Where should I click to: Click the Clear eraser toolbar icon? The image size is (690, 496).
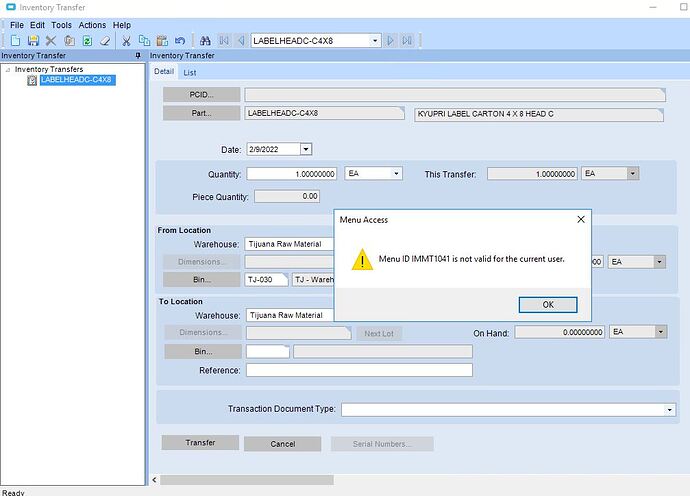tap(105, 41)
